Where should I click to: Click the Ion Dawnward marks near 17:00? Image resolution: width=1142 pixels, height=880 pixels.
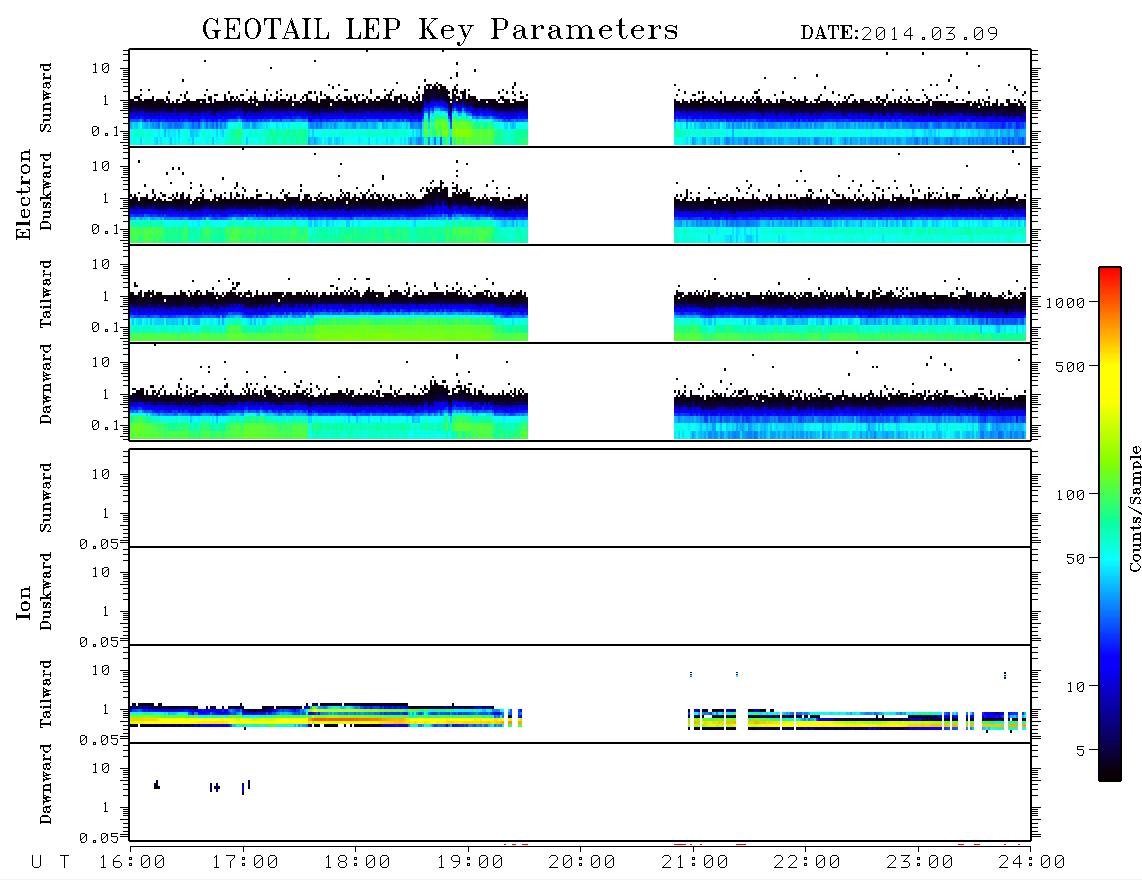point(245,787)
